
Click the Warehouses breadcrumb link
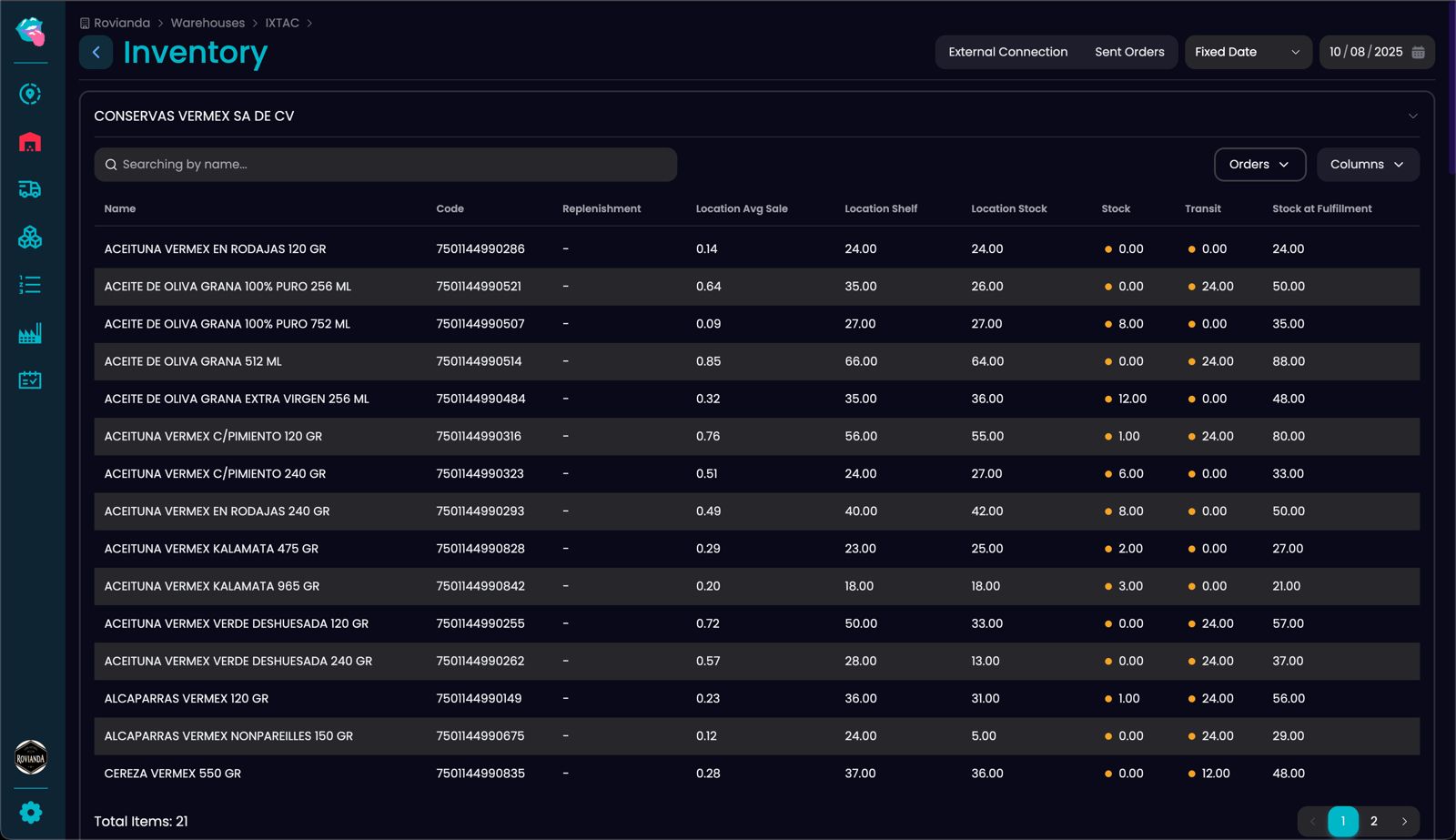click(207, 23)
